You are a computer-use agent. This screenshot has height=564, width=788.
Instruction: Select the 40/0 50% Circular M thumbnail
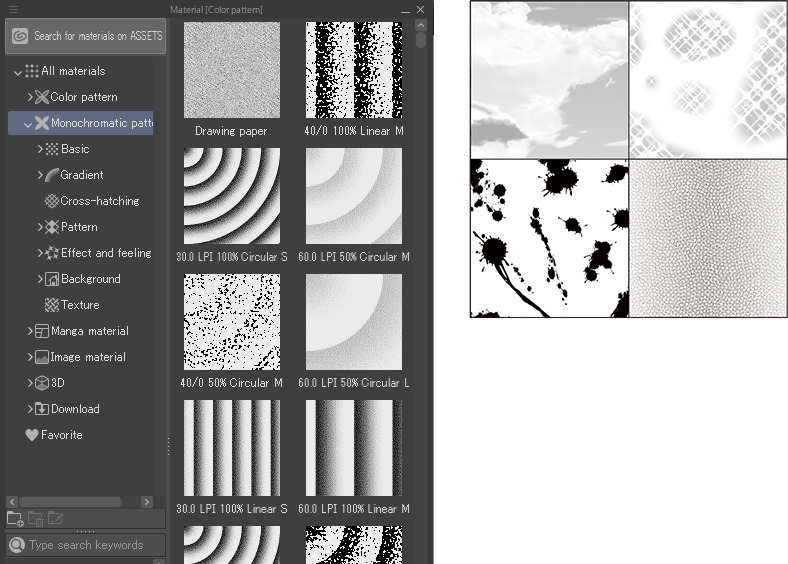[232, 322]
